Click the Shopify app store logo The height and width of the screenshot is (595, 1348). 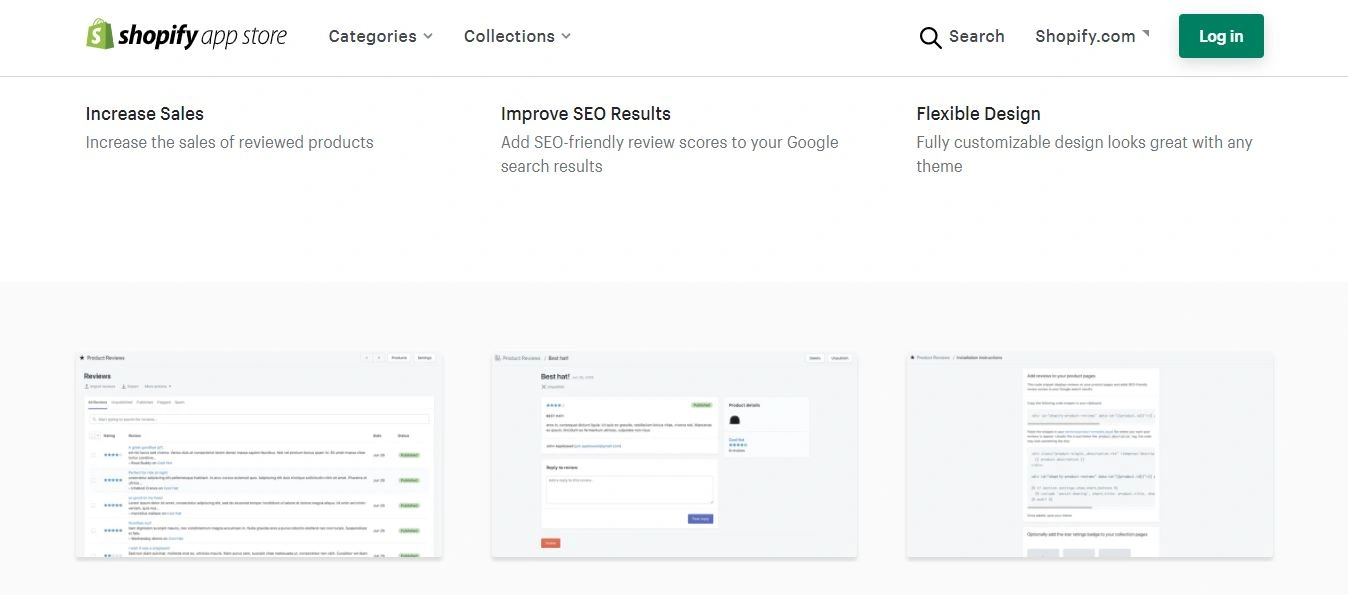tap(186, 36)
